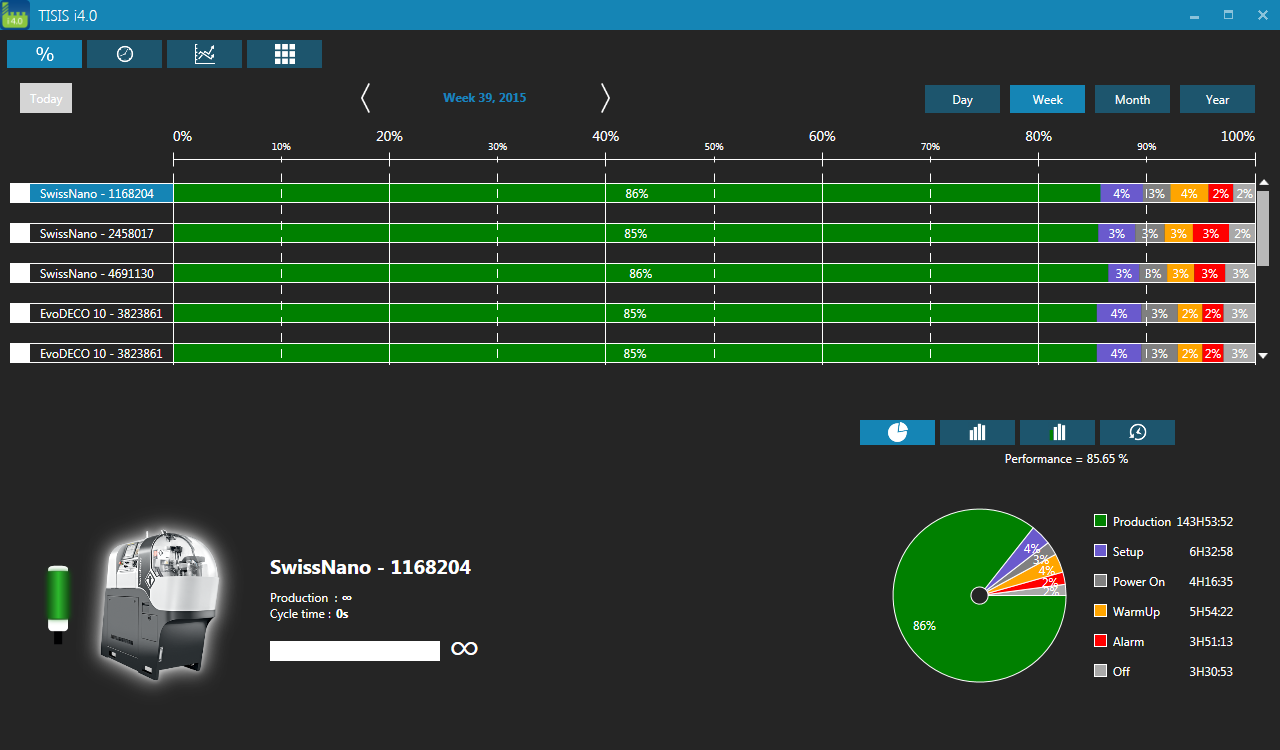Click the orange WarmUp legend swatch
Viewport: 1280px width, 750px height.
[1101, 611]
